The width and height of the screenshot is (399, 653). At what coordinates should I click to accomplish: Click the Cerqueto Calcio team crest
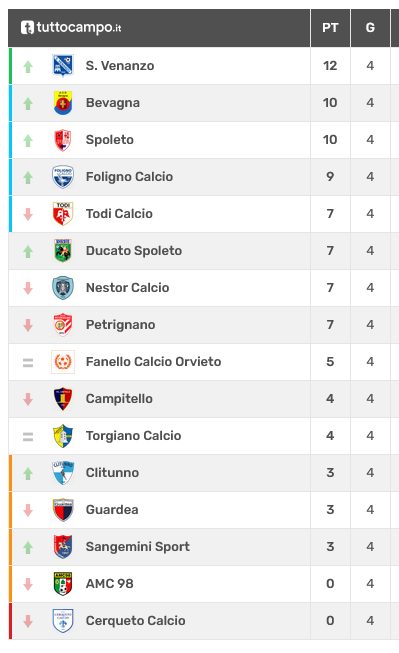[x=63, y=621]
